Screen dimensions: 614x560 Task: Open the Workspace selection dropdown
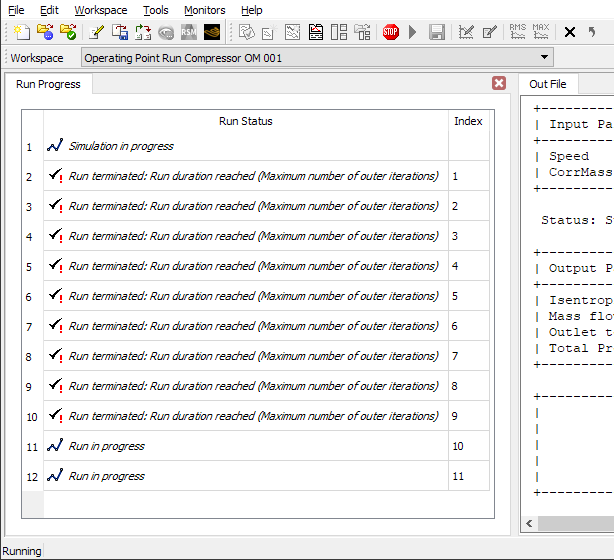pyautogui.click(x=545, y=58)
